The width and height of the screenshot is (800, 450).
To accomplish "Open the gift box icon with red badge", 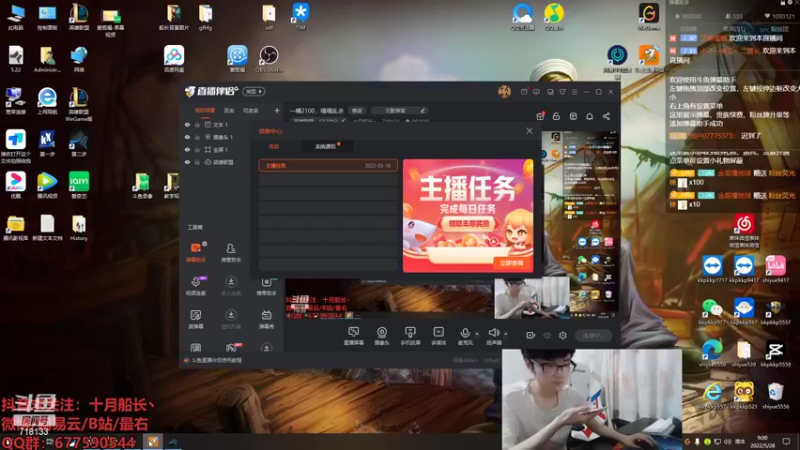I will click(540, 116).
